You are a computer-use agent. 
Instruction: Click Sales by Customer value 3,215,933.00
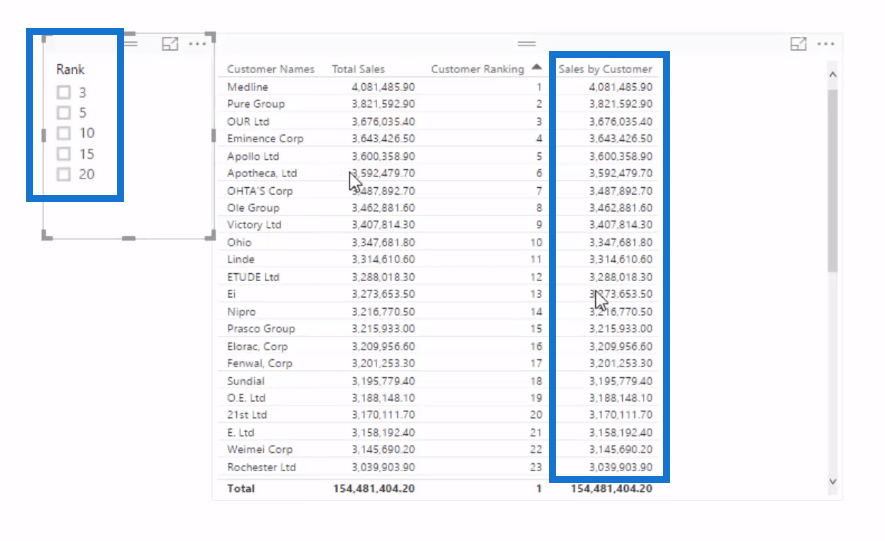tap(620, 328)
